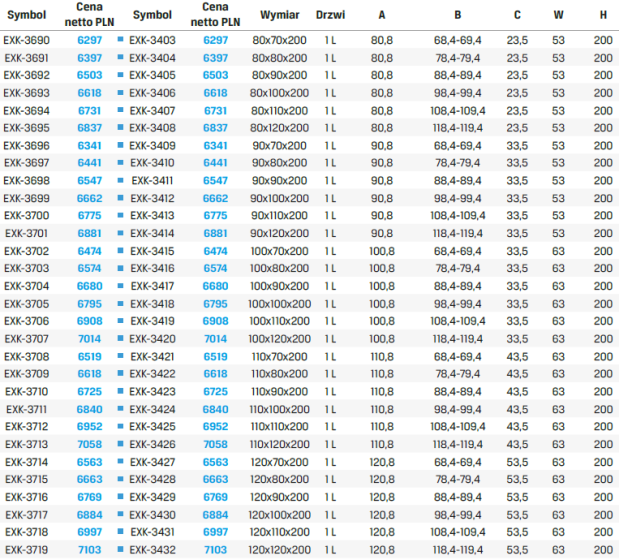Select symbol EXK-3404
619x560 pixels.
(152, 58)
